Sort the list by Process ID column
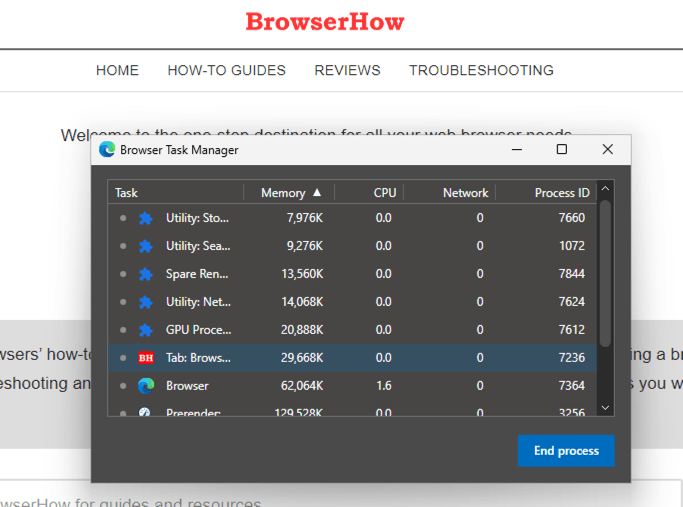The image size is (683, 507). (561, 193)
